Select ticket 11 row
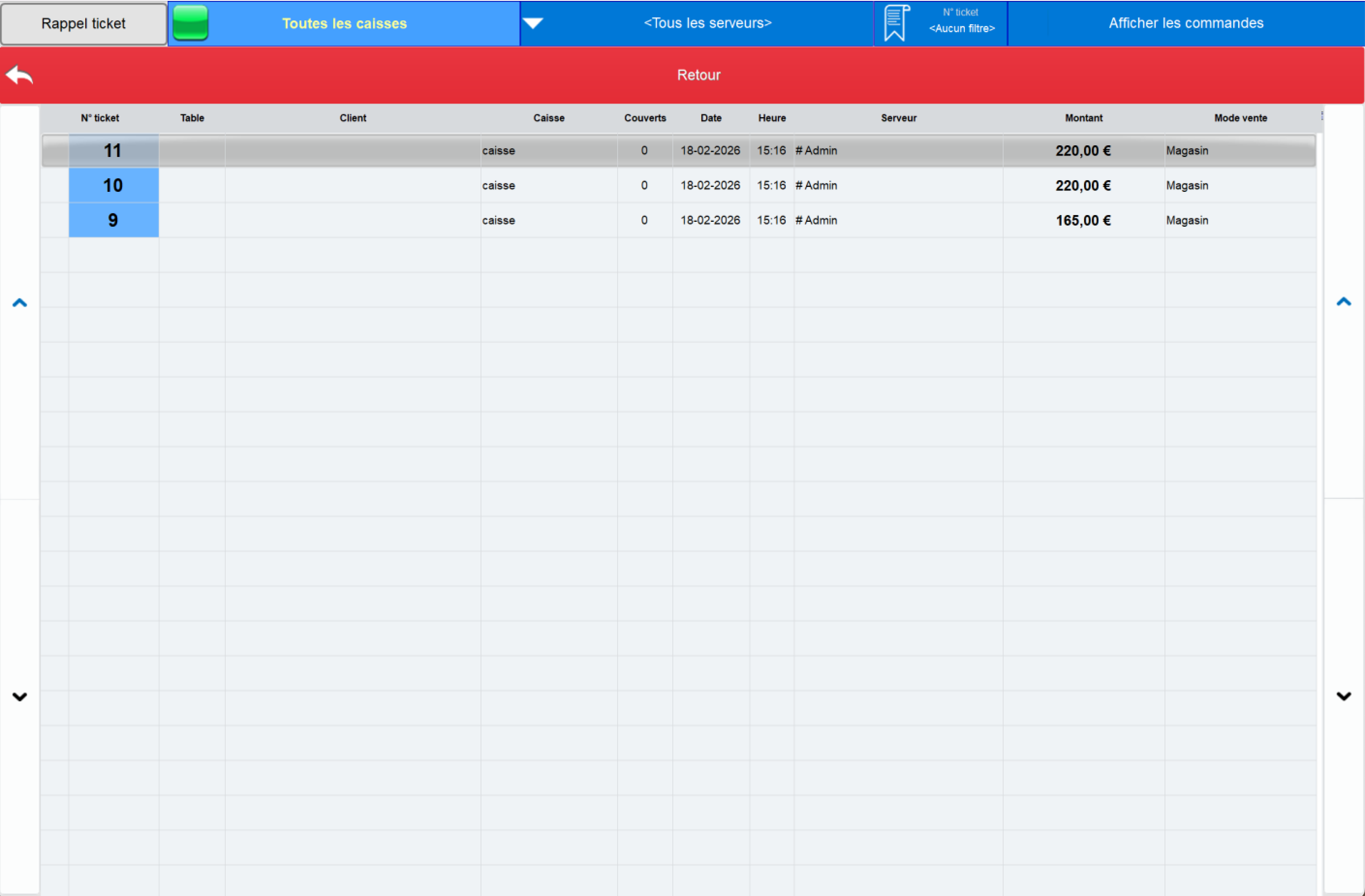 pos(679,150)
